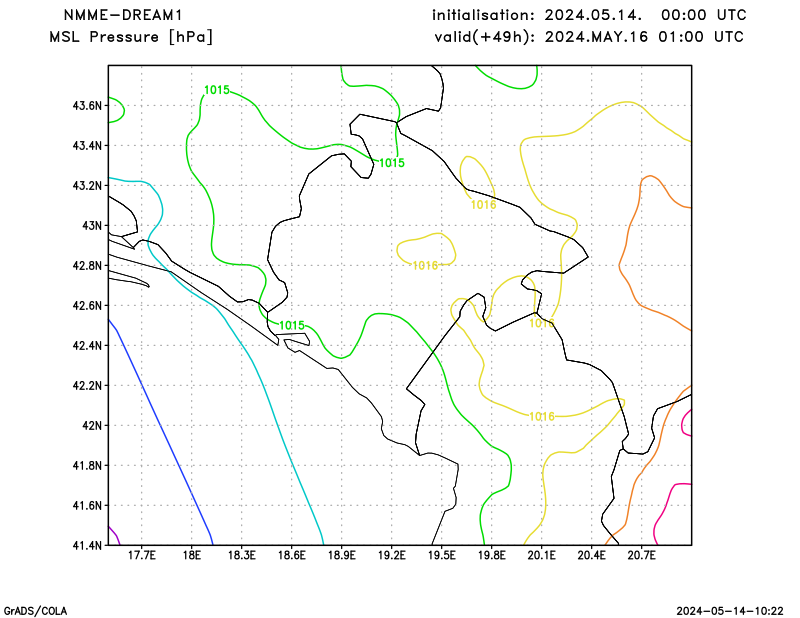Click the GrADS/COLA credit text

[35, 611]
